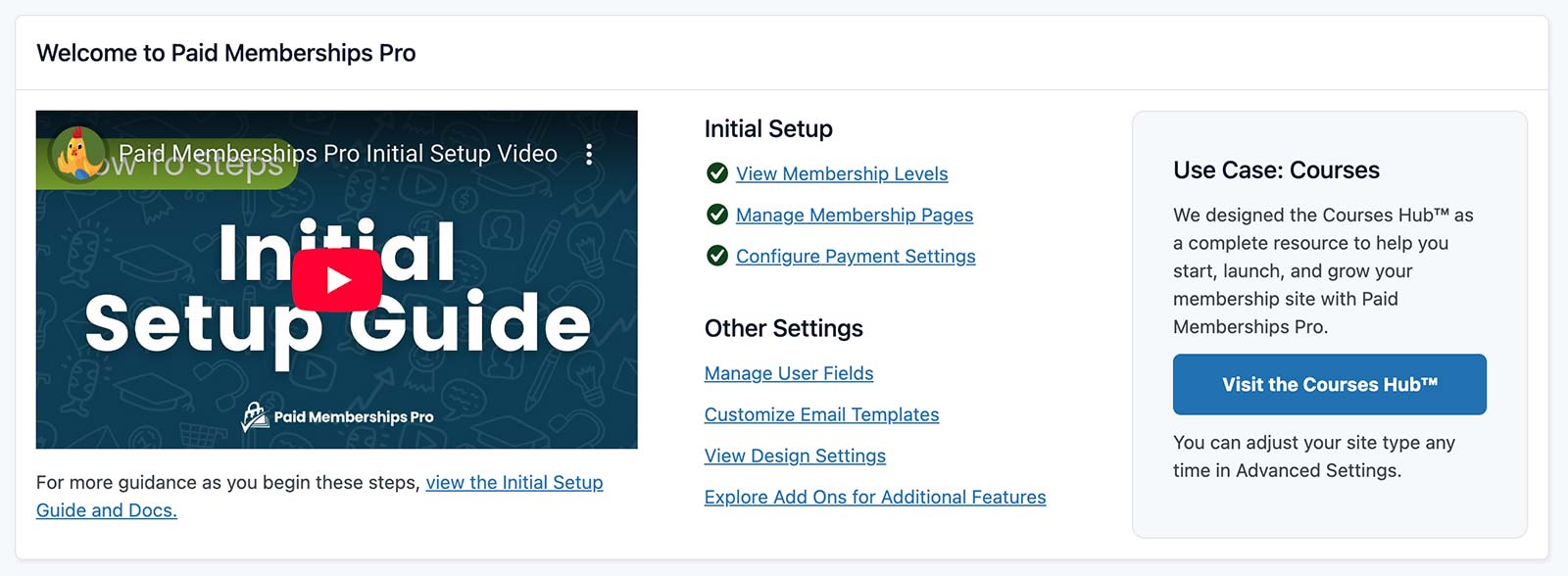Click the 'Other Settings' heading
The image size is (1568, 576).
pyautogui.click(x=784, y=328)
